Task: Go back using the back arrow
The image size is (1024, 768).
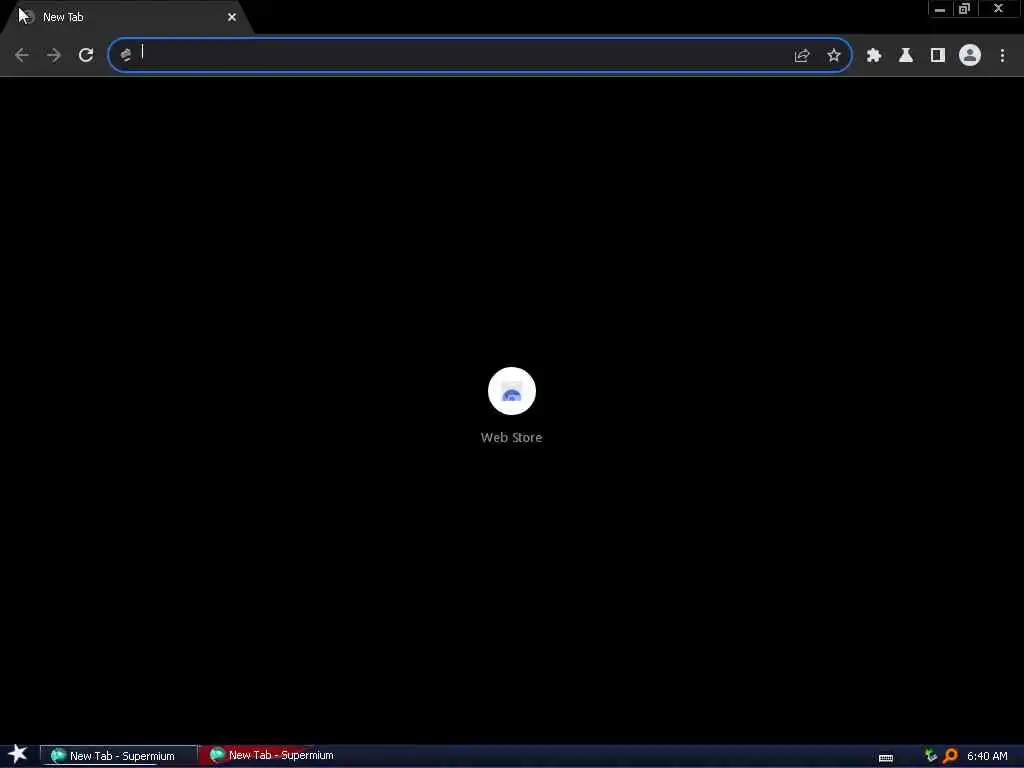Action: click(x=22, y=56)
